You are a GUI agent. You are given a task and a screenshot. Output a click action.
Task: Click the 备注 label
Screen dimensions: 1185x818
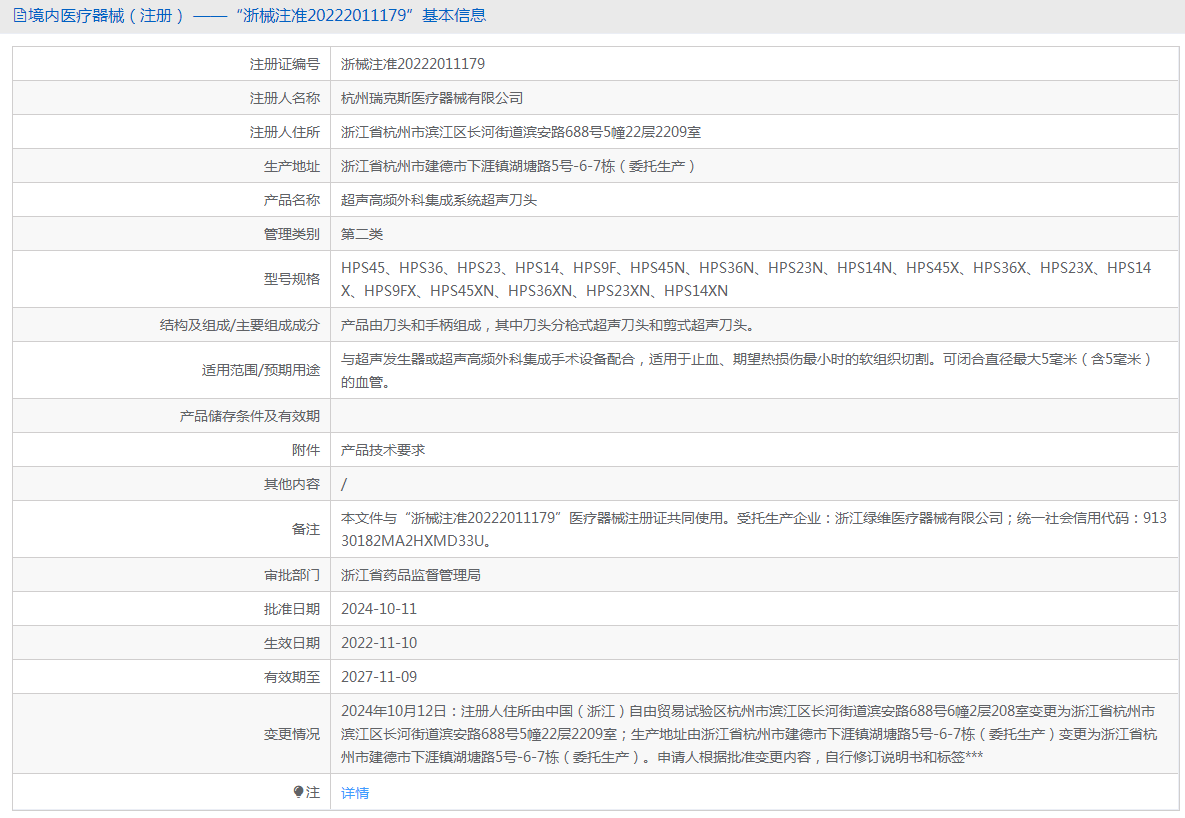[306, 529]
